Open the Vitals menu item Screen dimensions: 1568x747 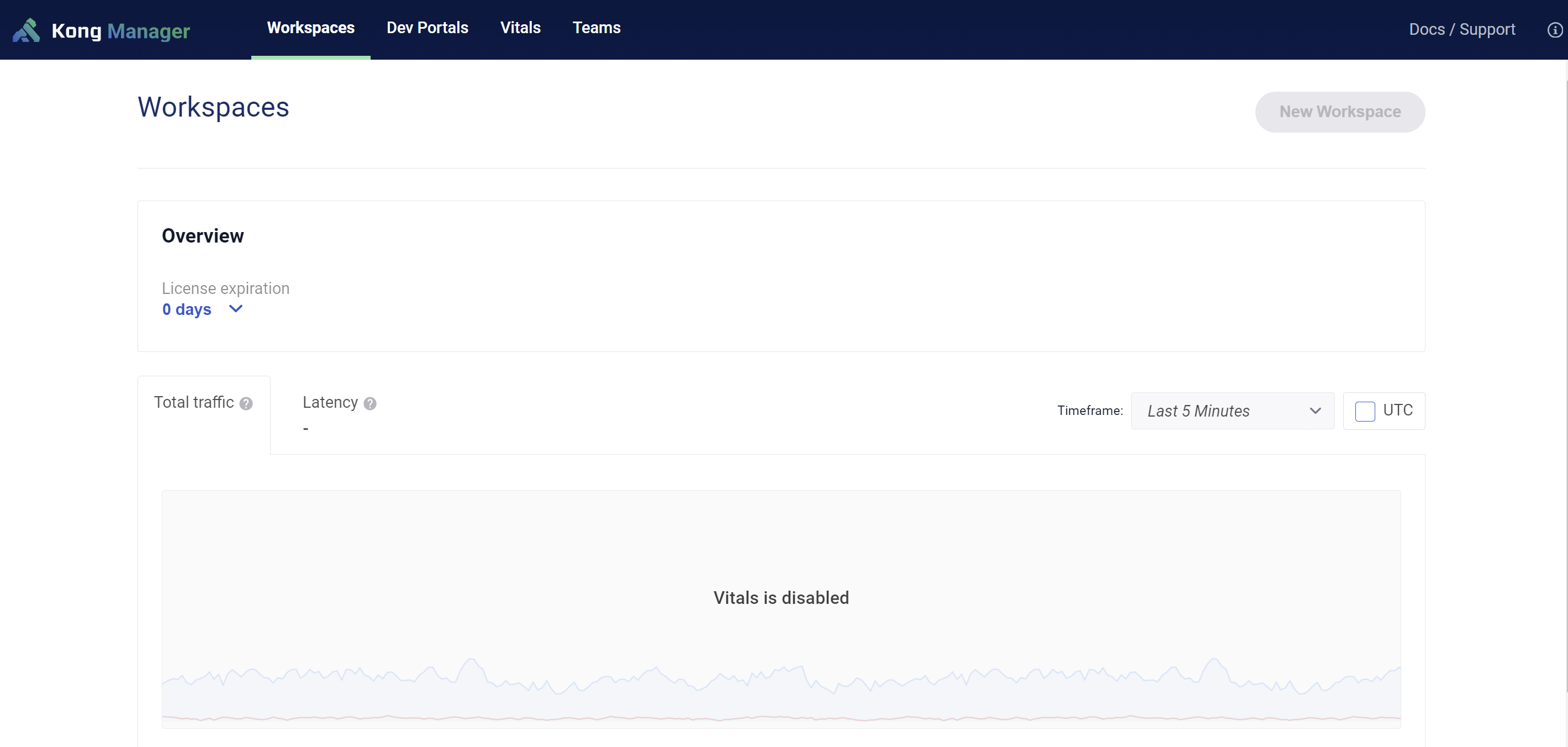coord(520,28)
